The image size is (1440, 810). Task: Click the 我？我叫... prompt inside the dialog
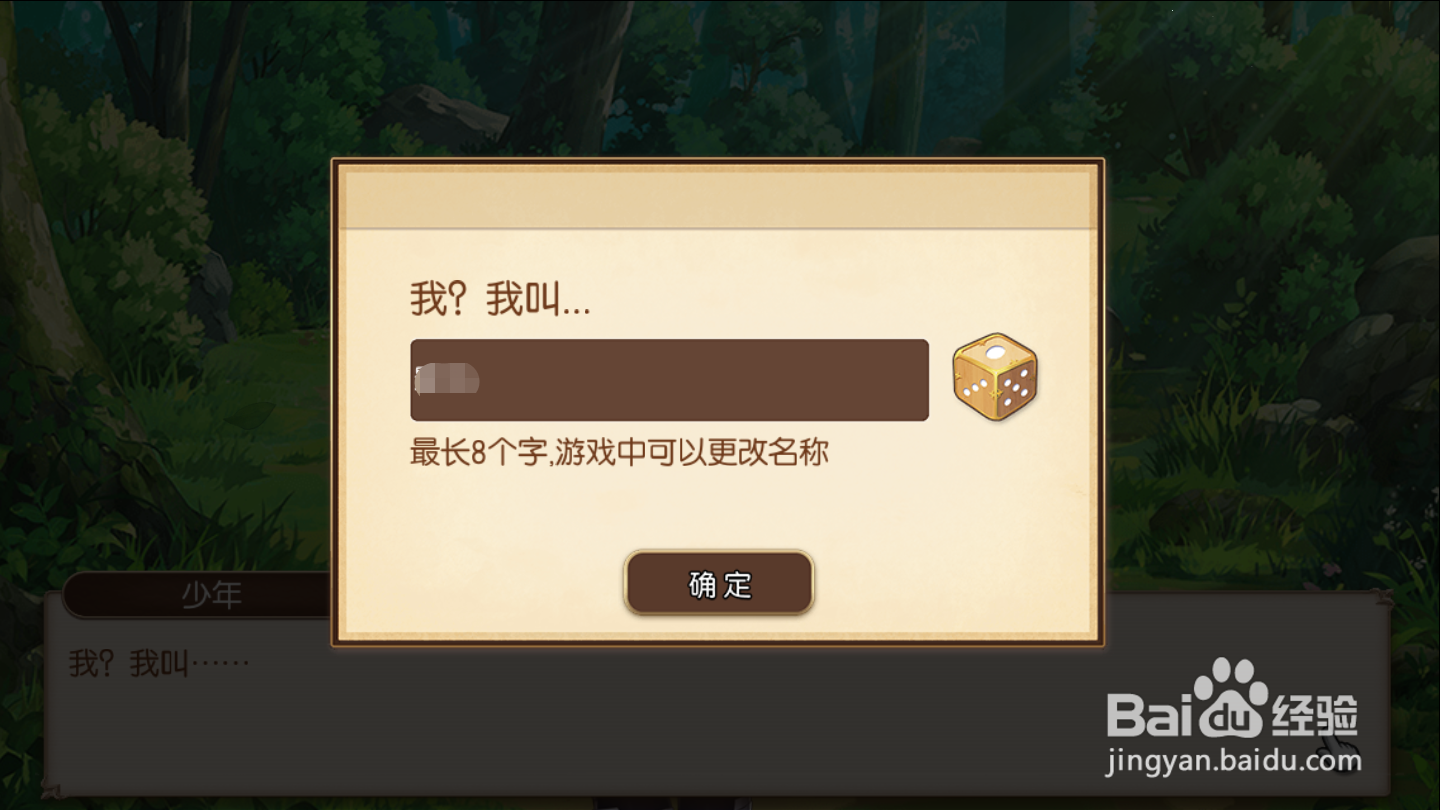[500, 299]
